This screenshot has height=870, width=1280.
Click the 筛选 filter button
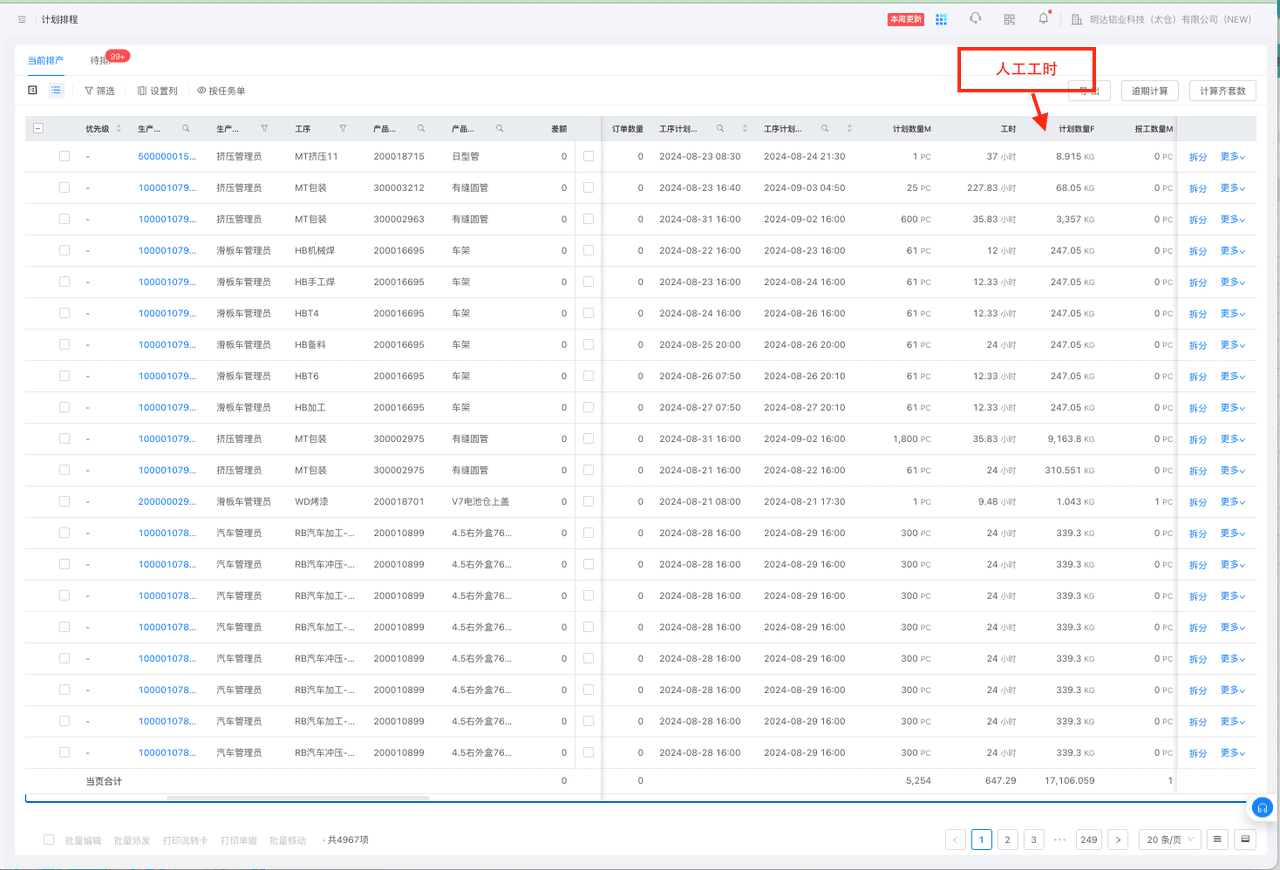click(x=100, y=90)
